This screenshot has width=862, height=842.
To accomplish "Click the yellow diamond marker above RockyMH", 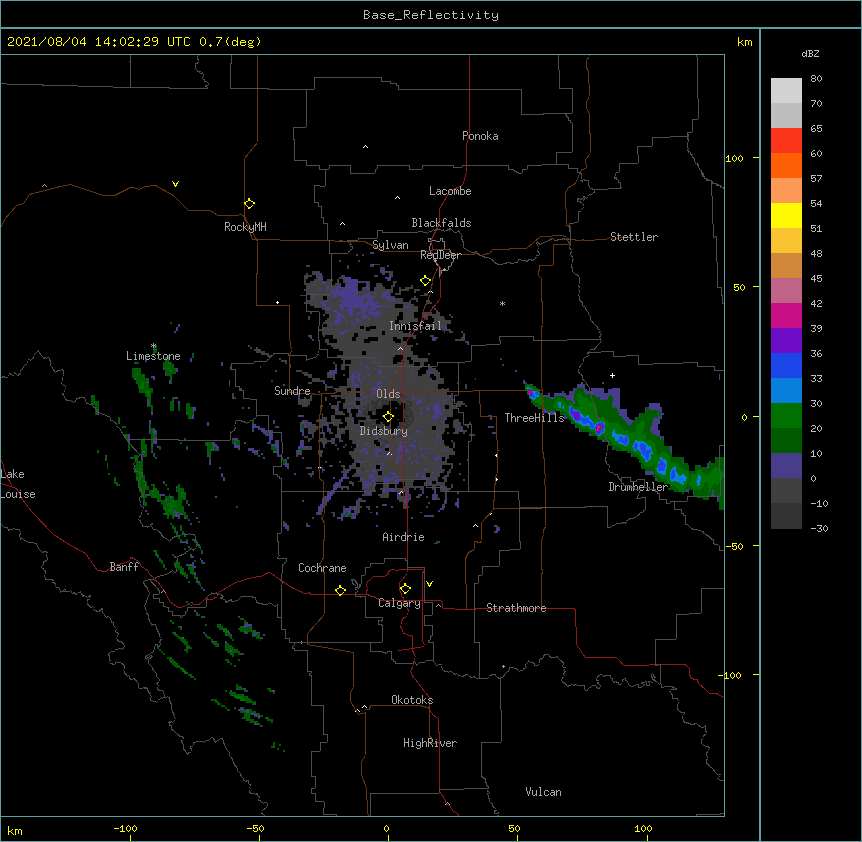I will point(249,204).
